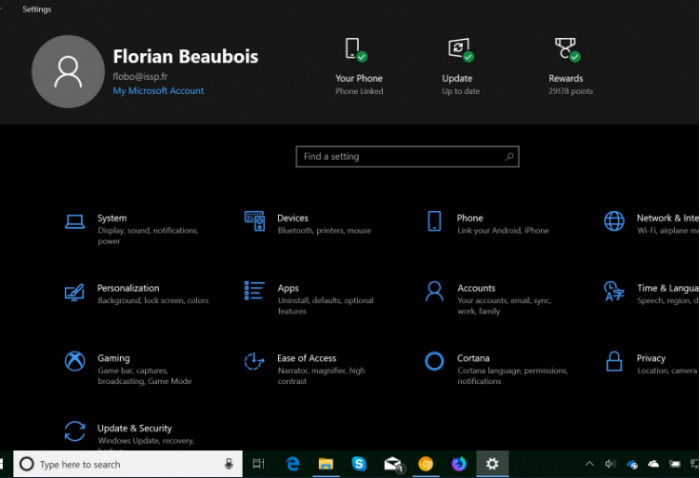Open the Ease of Access icon

(254, 362)
